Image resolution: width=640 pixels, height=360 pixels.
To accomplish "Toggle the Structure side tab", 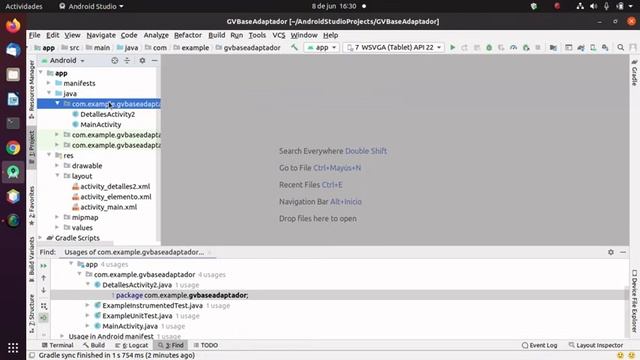I will point(31,313).
